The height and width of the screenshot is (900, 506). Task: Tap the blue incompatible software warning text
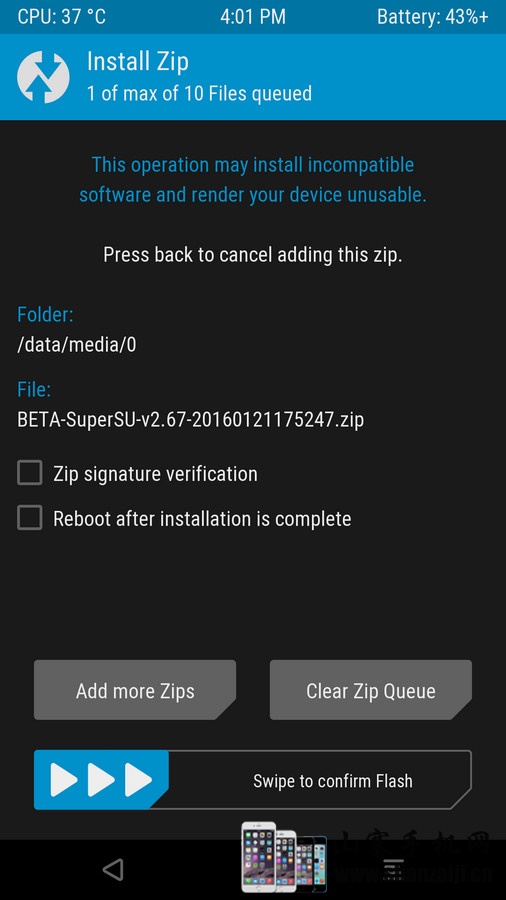click(x=252, y=180)
